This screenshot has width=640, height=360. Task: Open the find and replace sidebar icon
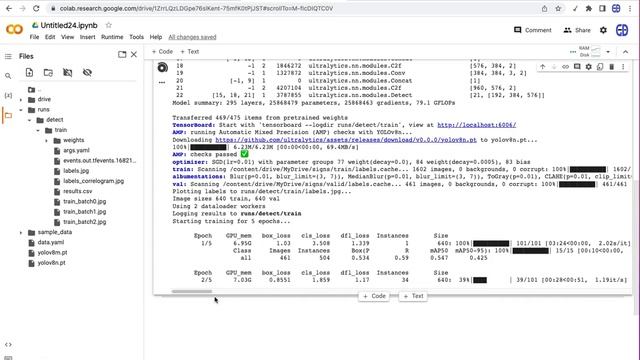(8, 76)
